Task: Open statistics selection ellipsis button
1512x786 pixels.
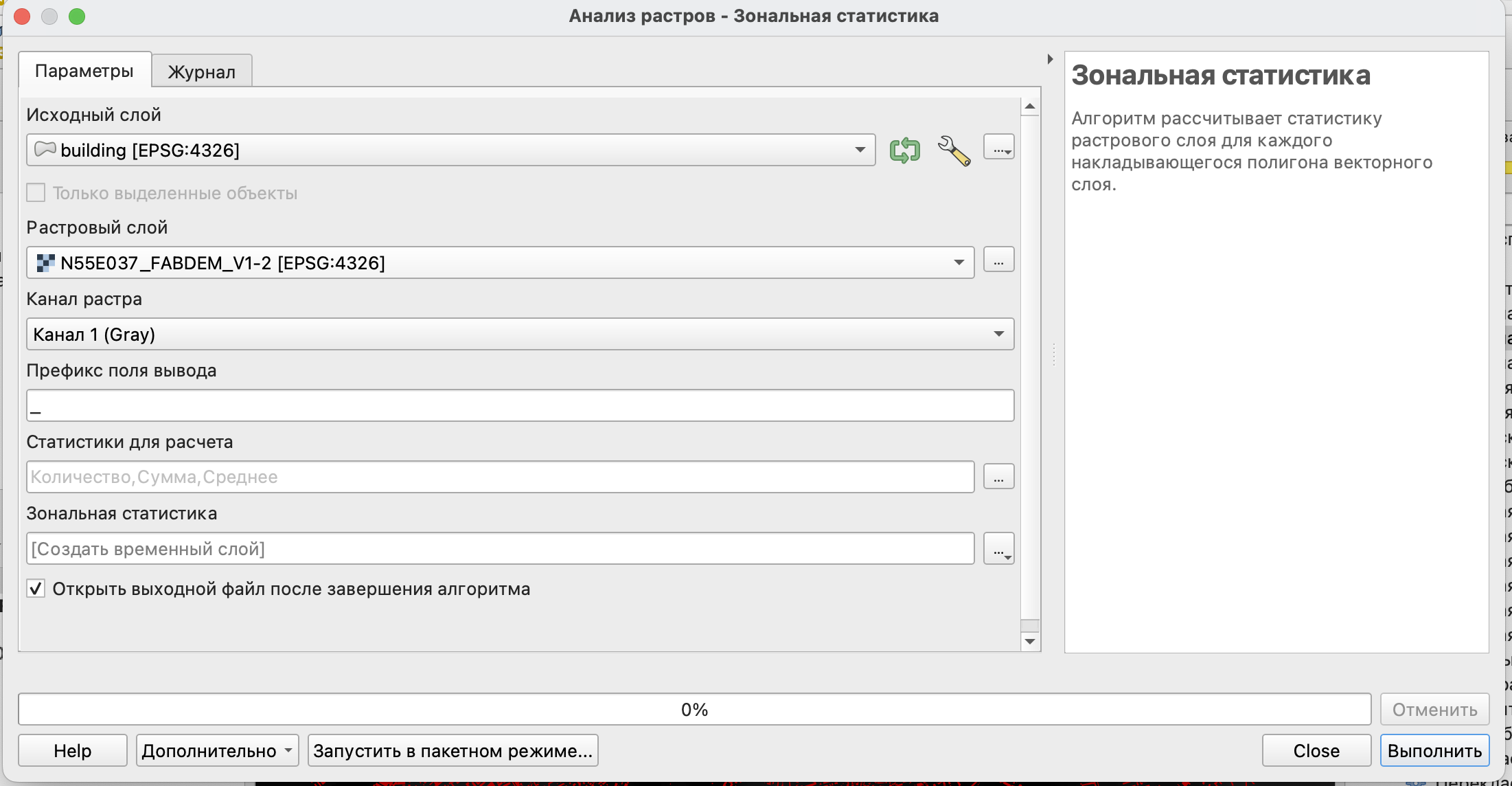Action: [998, 477]
